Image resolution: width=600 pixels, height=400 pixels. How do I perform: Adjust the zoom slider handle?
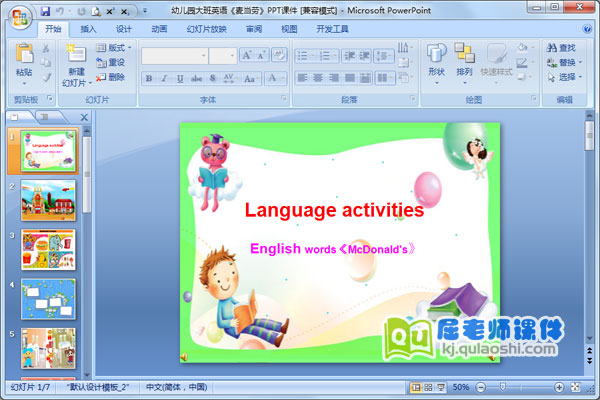tap(503, 387)
